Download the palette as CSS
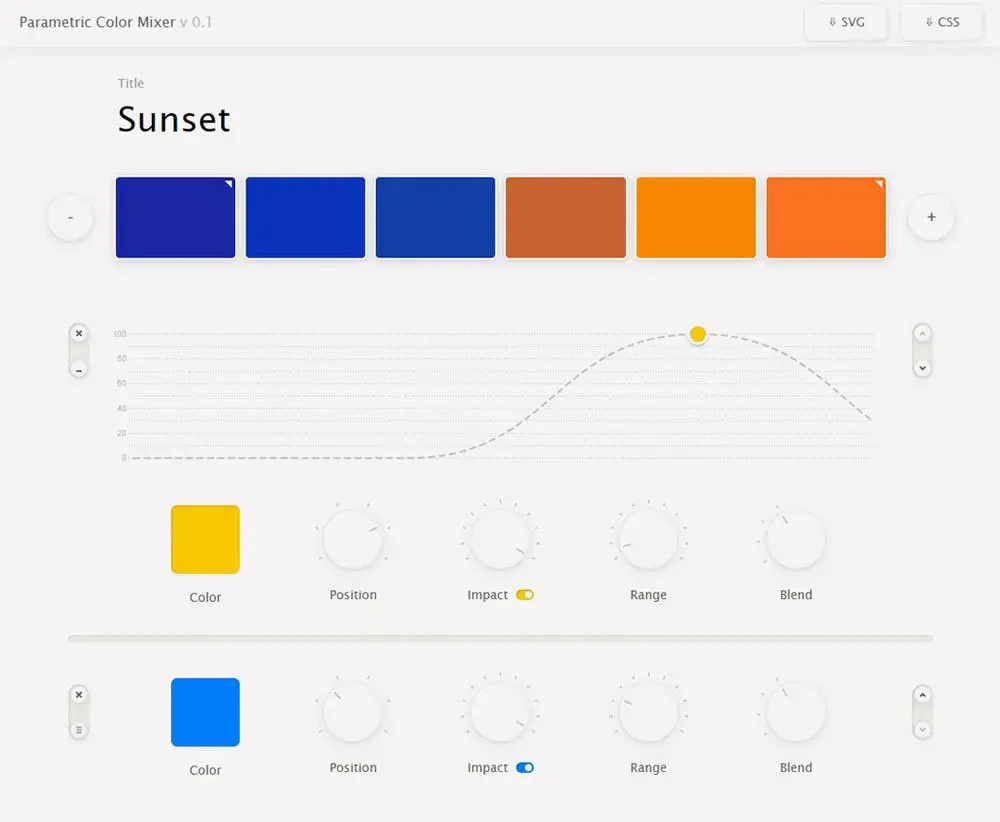This screenshot has width=1000, height=822. point(941,22)
